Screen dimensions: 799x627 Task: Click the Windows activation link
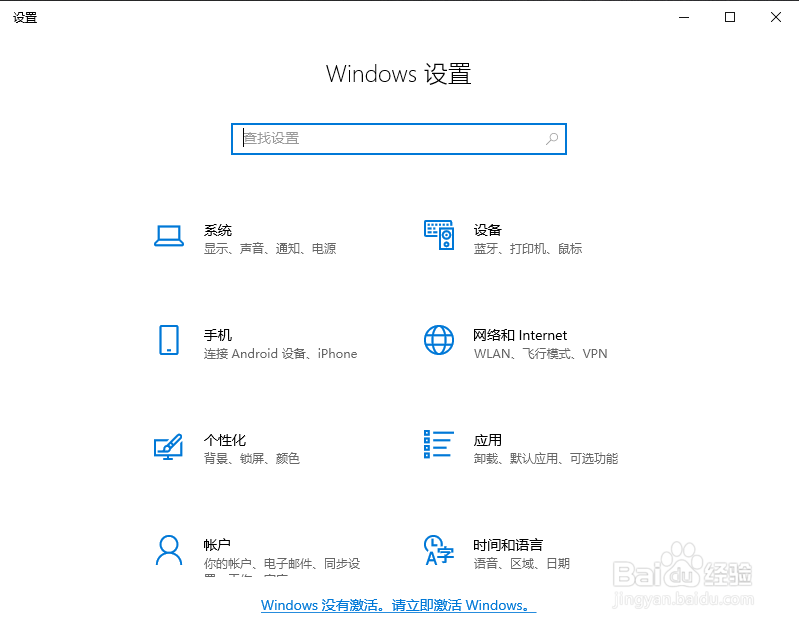click(398, 606)
